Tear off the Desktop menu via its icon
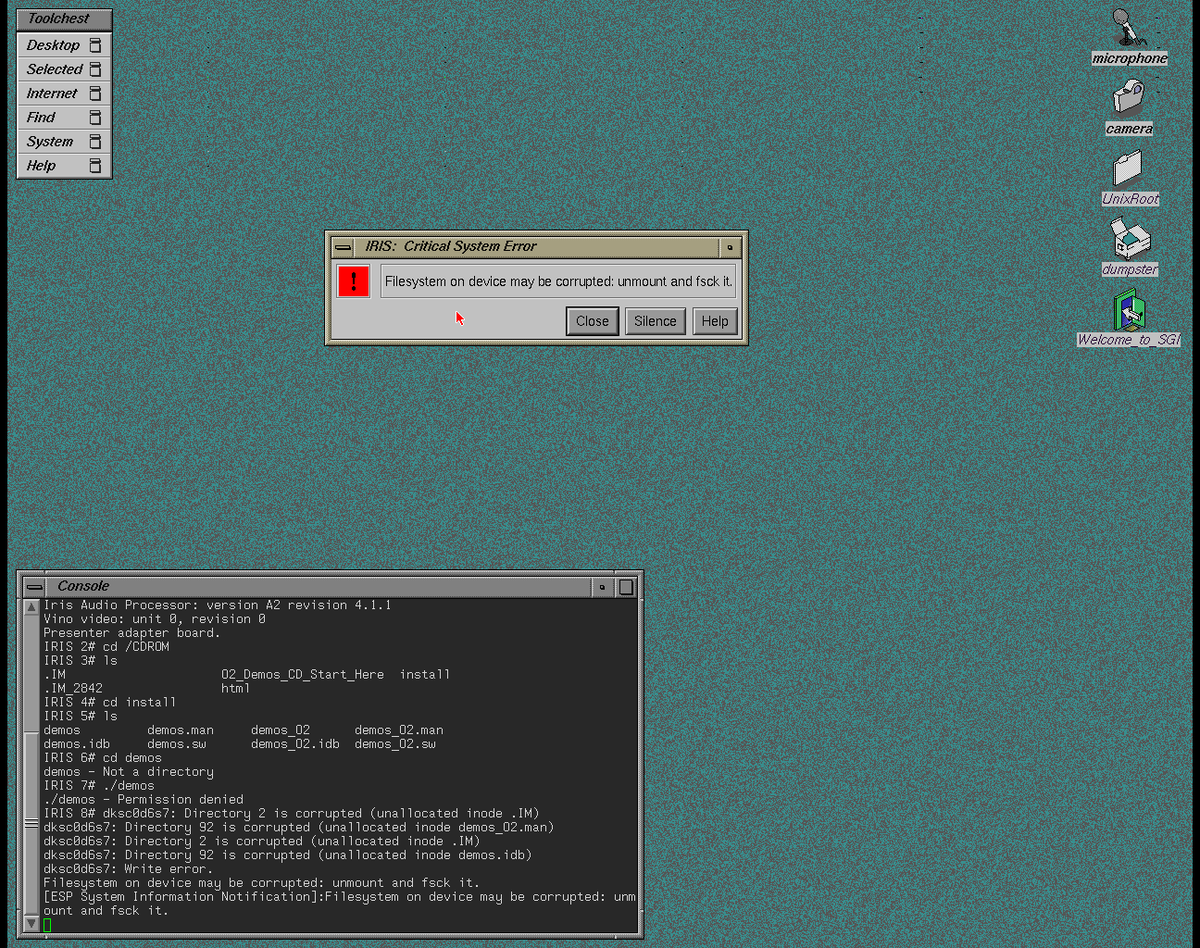 (95, 45)
